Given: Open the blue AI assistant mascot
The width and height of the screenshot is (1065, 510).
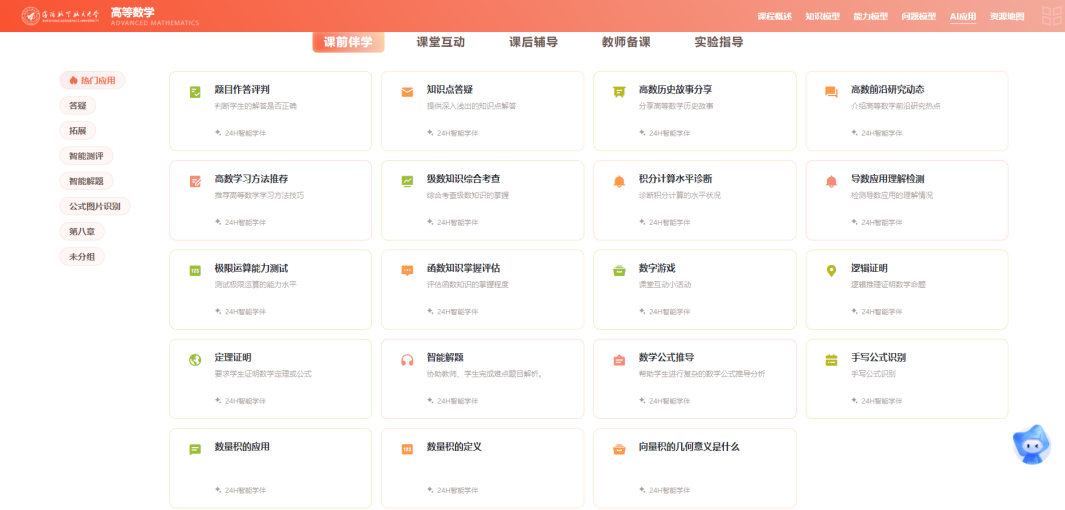Looking at the screenshot, I should [1031, 445].
